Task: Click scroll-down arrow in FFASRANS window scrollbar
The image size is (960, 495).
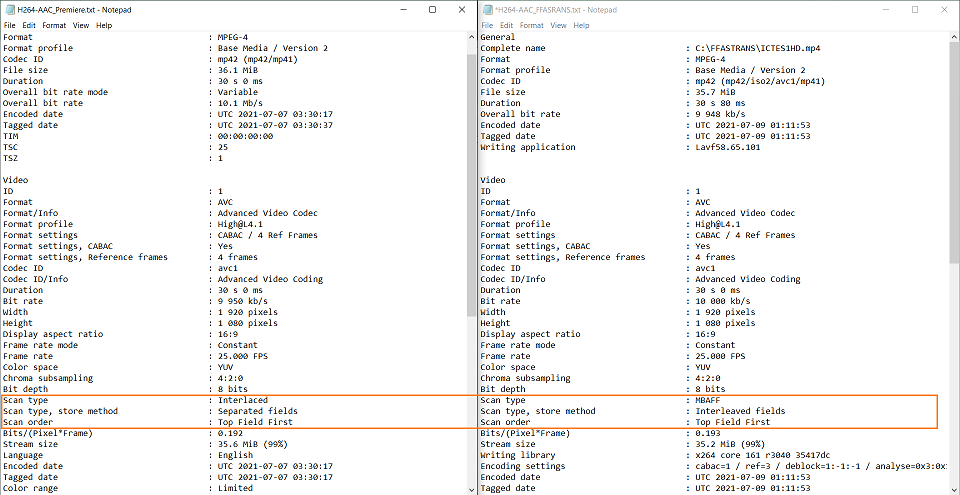Action: 954,489
